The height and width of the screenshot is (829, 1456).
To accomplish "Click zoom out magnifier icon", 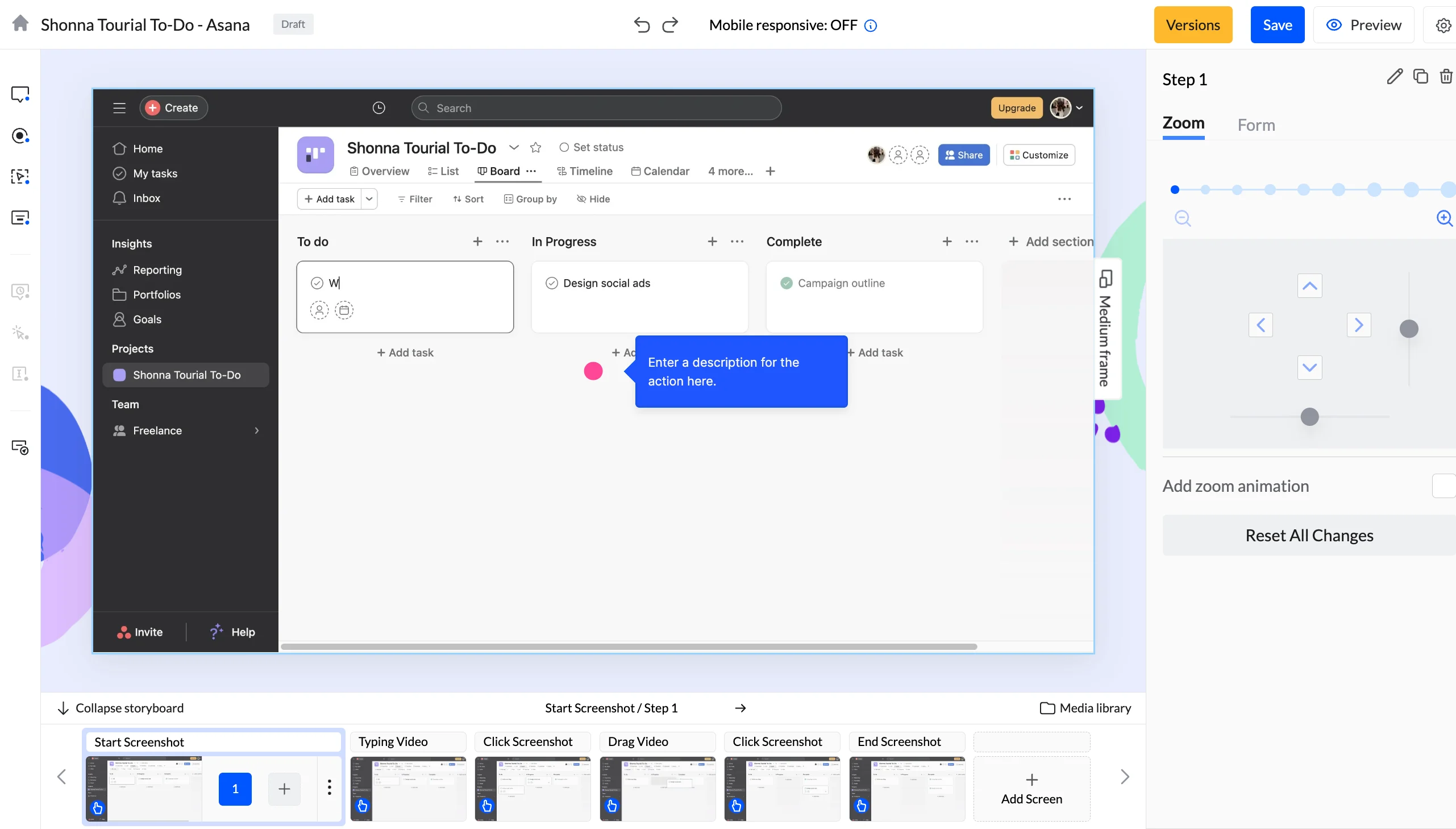I will (x=1183, y=218).
